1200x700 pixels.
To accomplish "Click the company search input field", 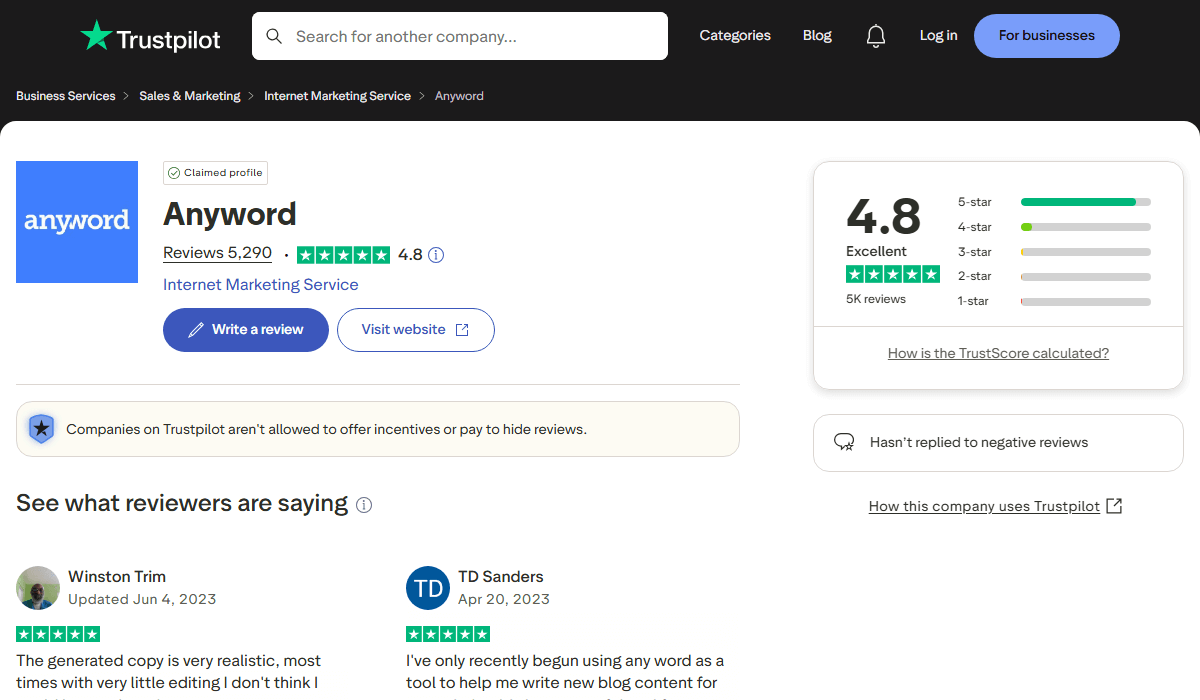I will [460, 35].
